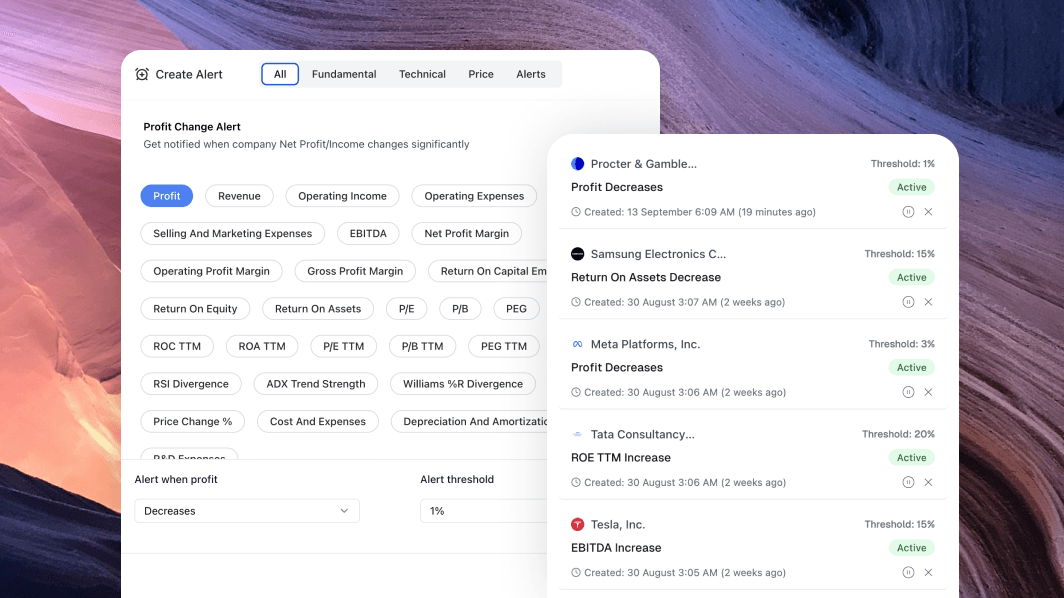
Task: Click Active badge on Meta Platforms alert
Action: [x=911, y=368]
